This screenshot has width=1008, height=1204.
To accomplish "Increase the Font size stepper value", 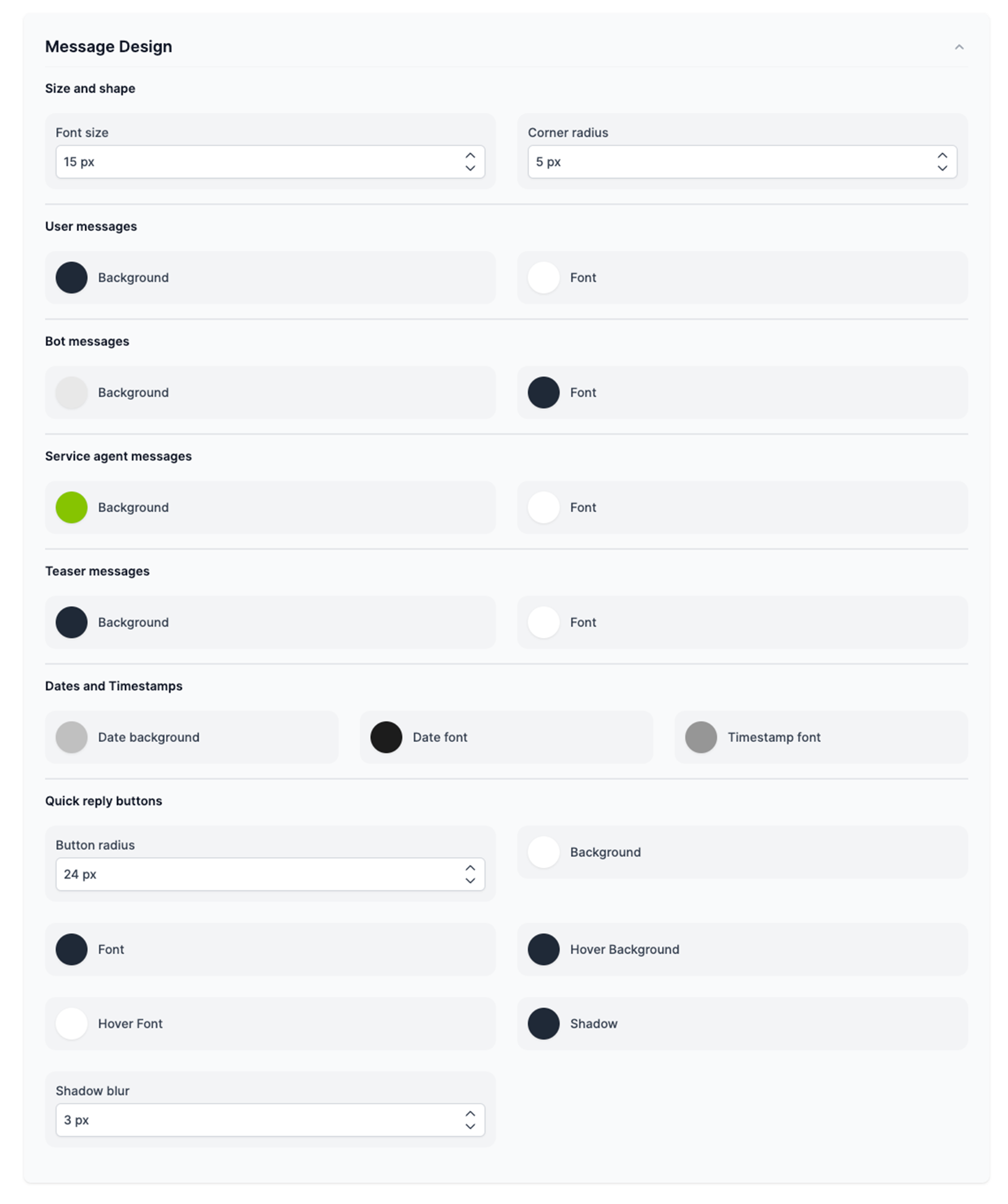I will [470, 155].
